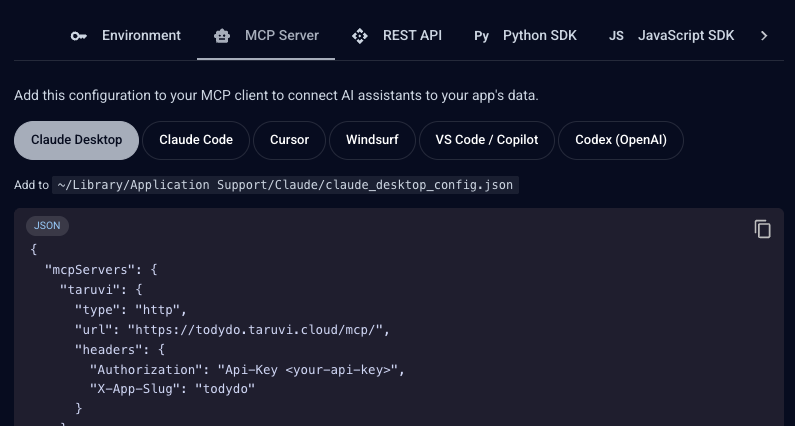Choose the Codex (OpenAI) client option
795x426 pixels.
point(621,140)
